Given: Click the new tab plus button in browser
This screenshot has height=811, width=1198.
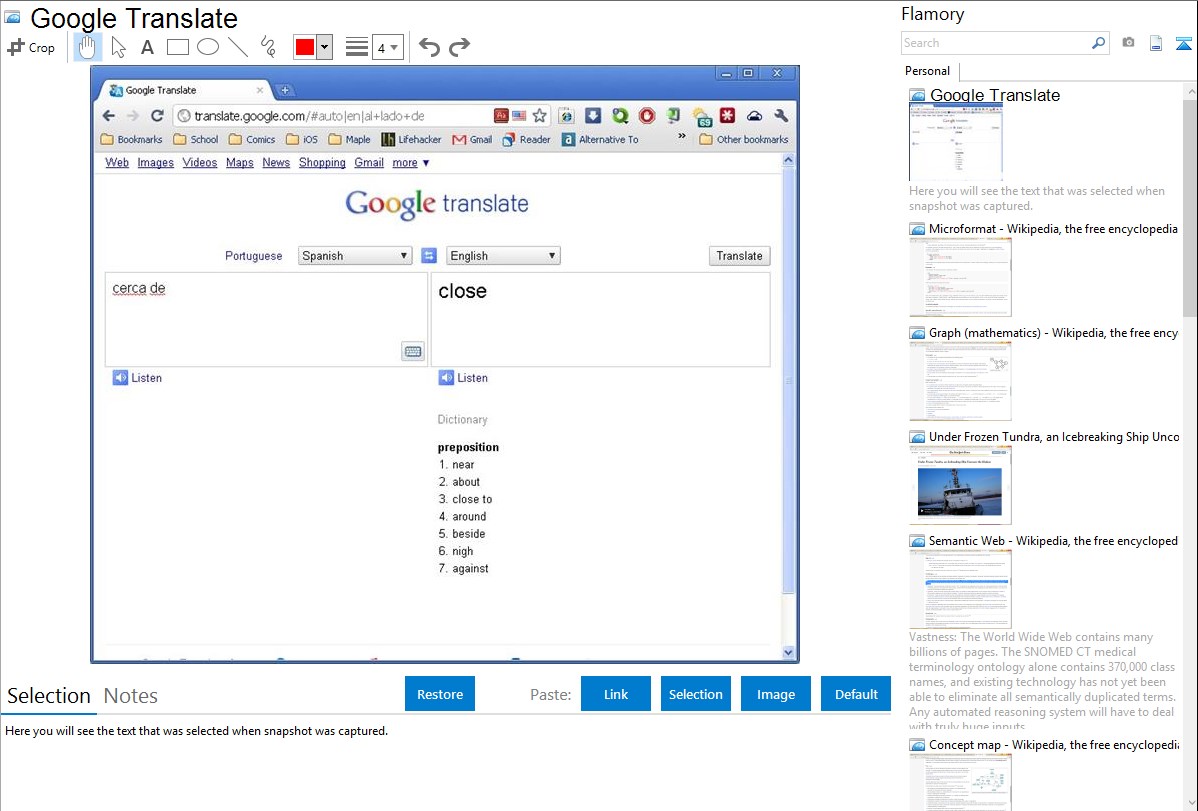Looking at the screenshot, I should point(285,90).
